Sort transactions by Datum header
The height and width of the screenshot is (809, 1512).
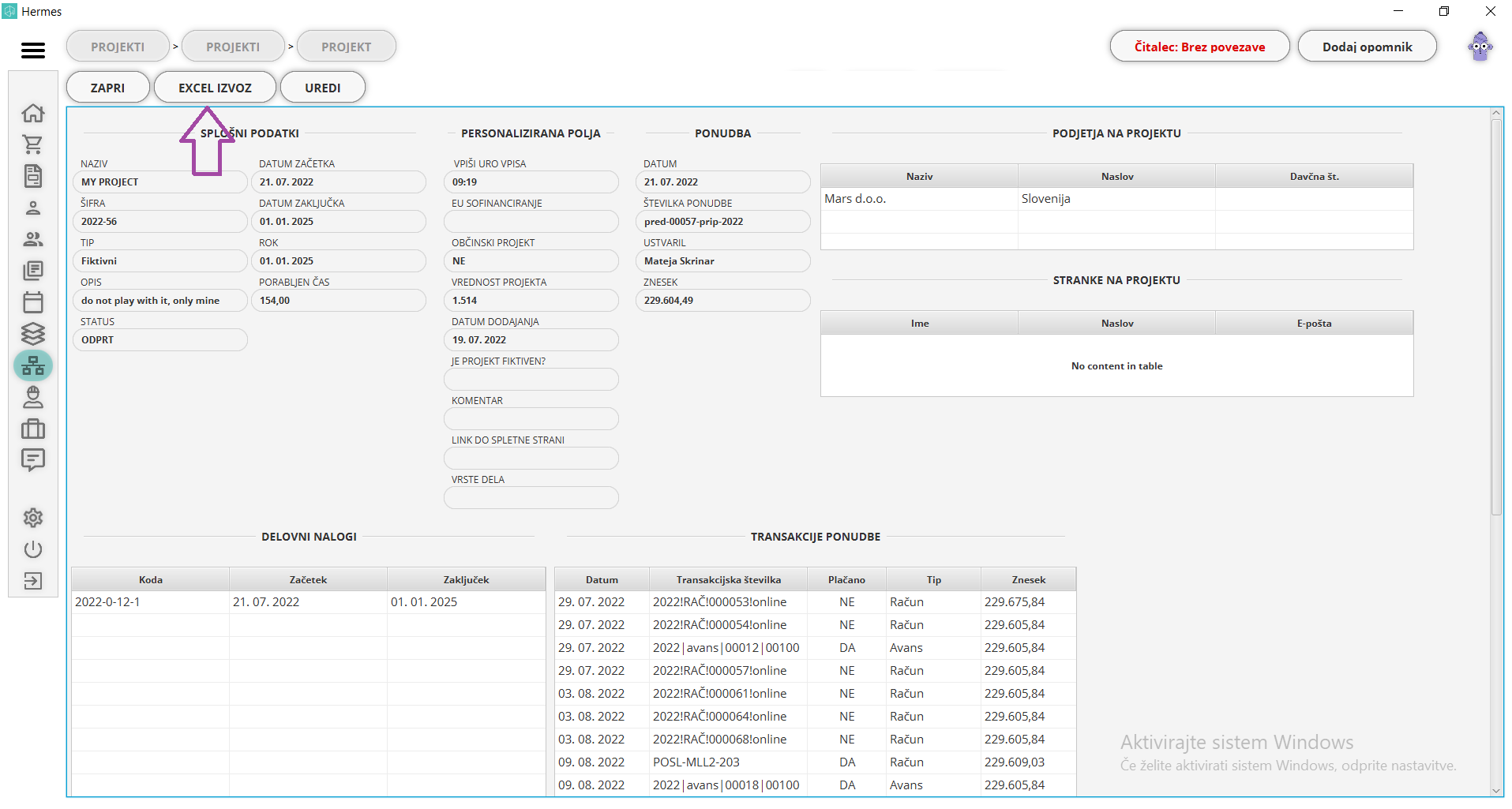[x=602, y=580]
